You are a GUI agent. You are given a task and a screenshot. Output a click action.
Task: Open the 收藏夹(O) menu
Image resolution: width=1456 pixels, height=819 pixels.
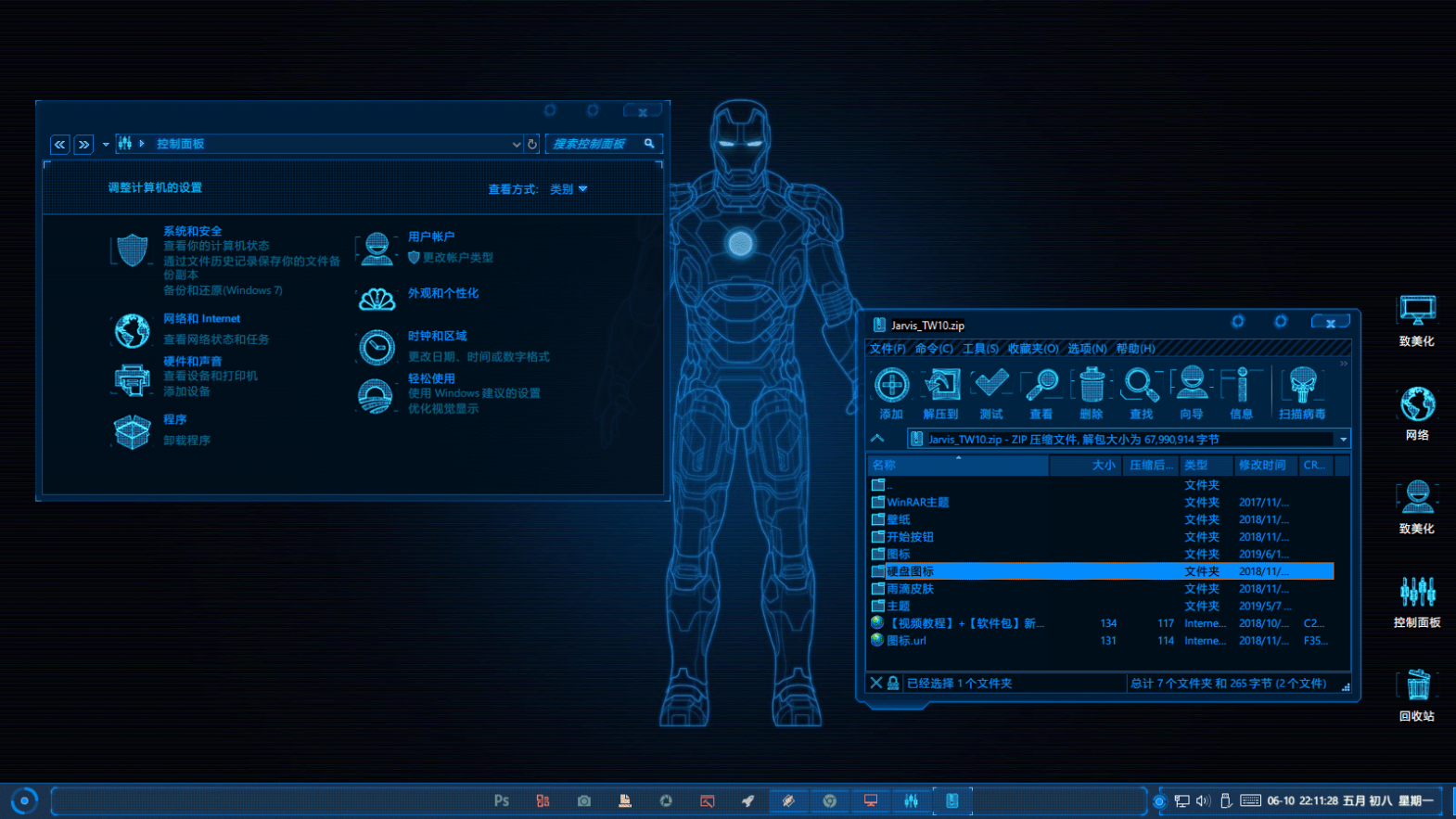[1033, 349]
